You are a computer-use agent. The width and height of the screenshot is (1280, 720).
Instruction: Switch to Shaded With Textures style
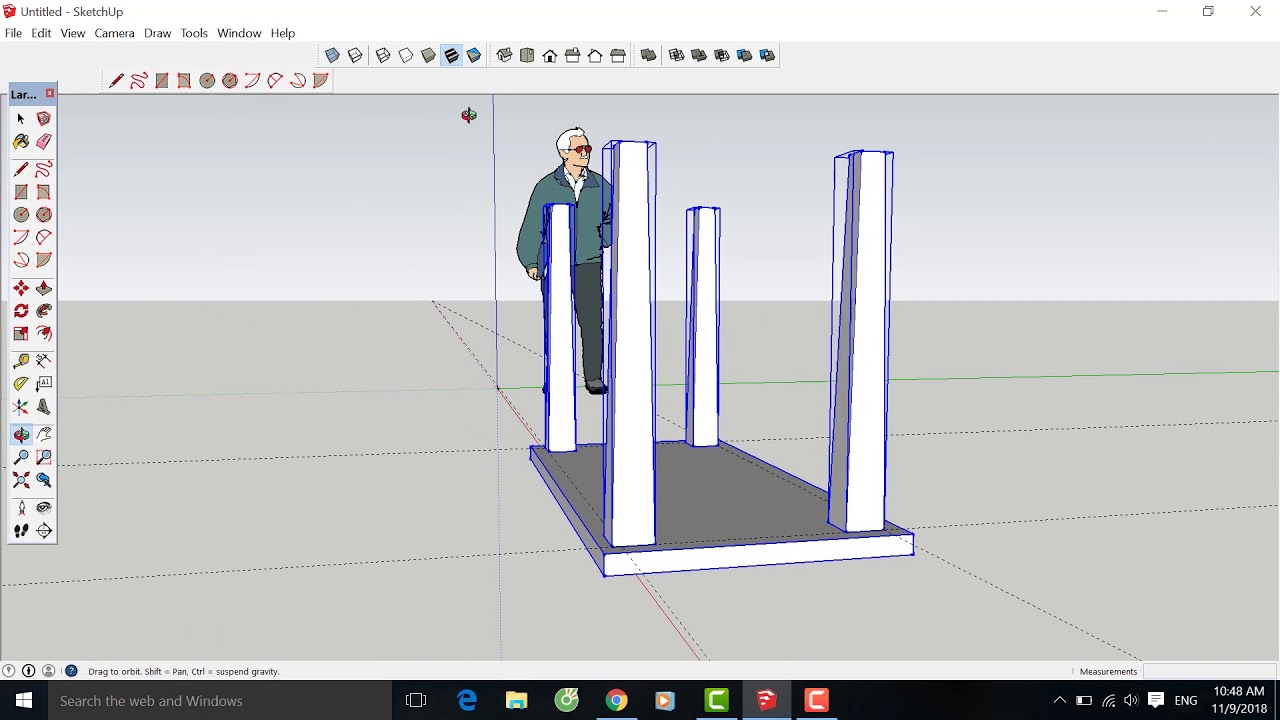452,56
